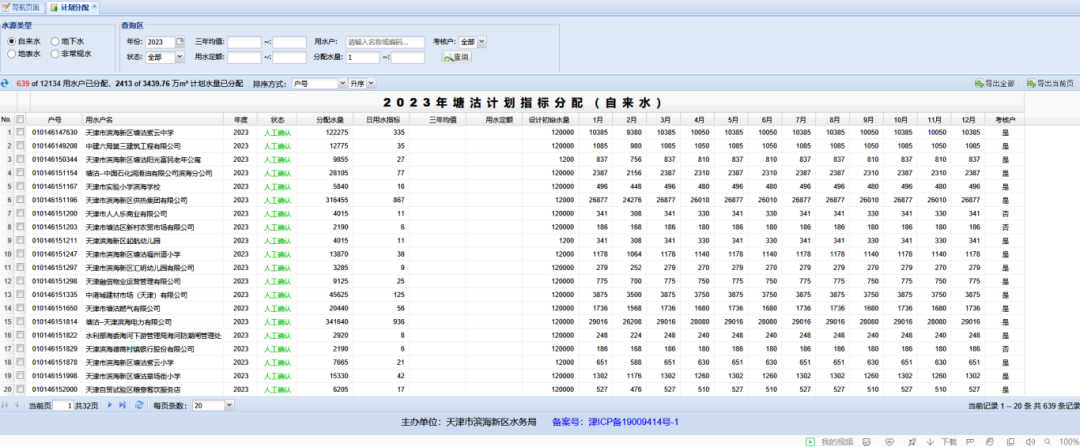Close the 计划分配 tab with its X
This screenshot has height=447, width=1080.
click(94, 6)
